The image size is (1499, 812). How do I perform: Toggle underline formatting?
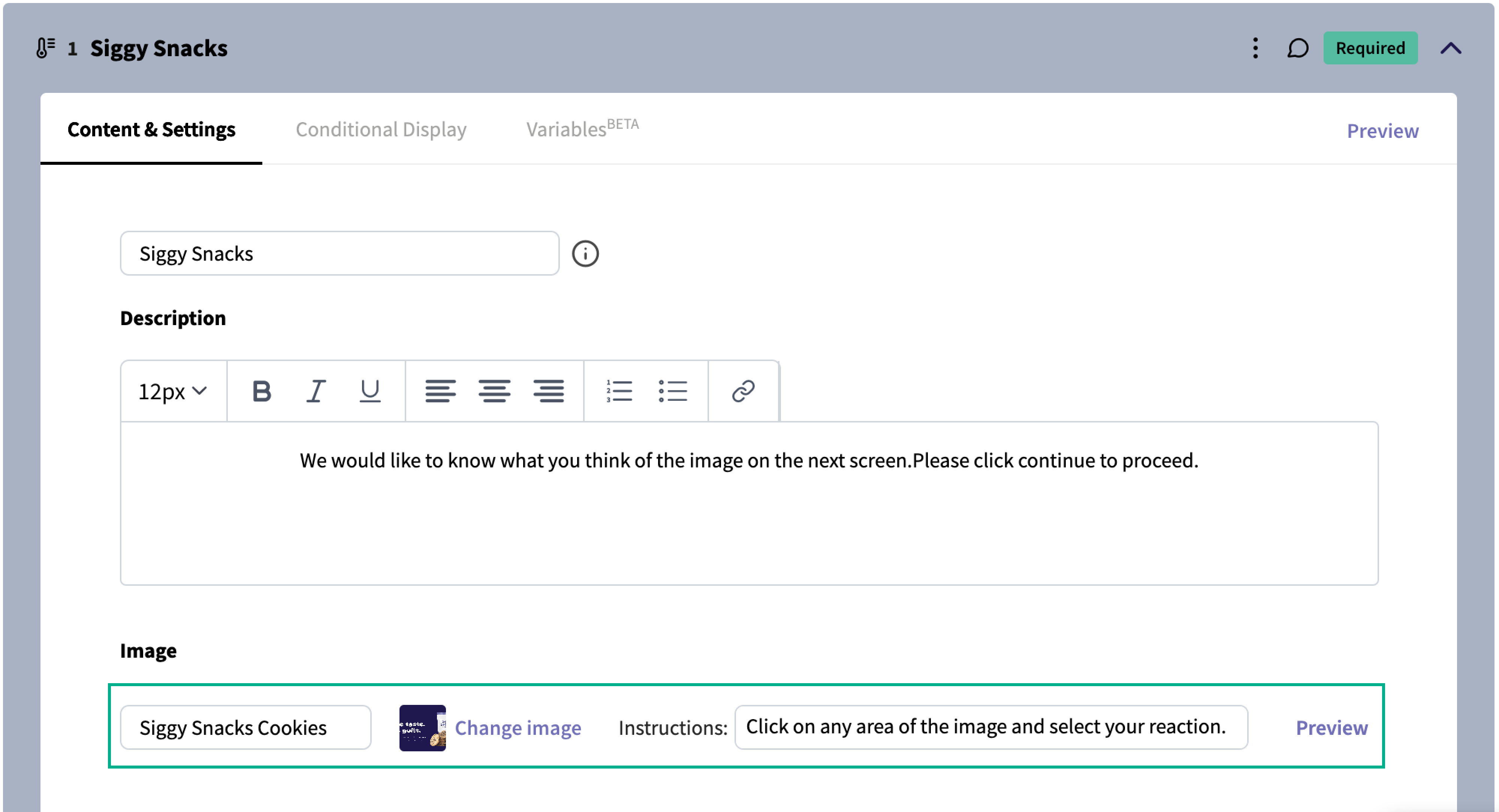[x=370, y=391]
